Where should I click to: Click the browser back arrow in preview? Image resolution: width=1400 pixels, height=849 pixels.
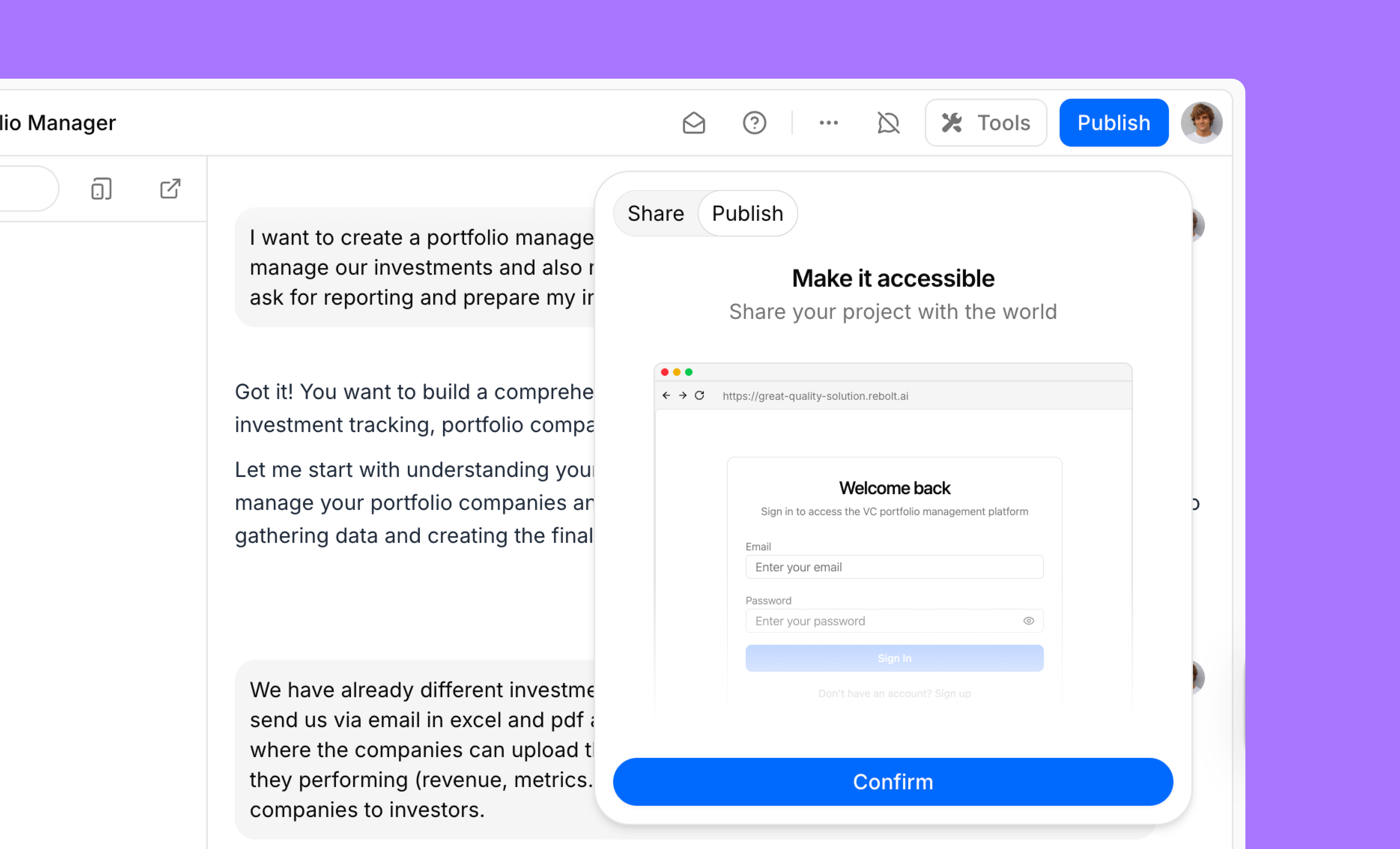point(666,396)
